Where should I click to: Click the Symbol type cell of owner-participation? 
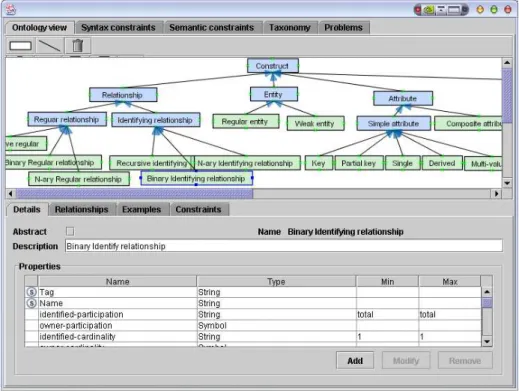276,325
